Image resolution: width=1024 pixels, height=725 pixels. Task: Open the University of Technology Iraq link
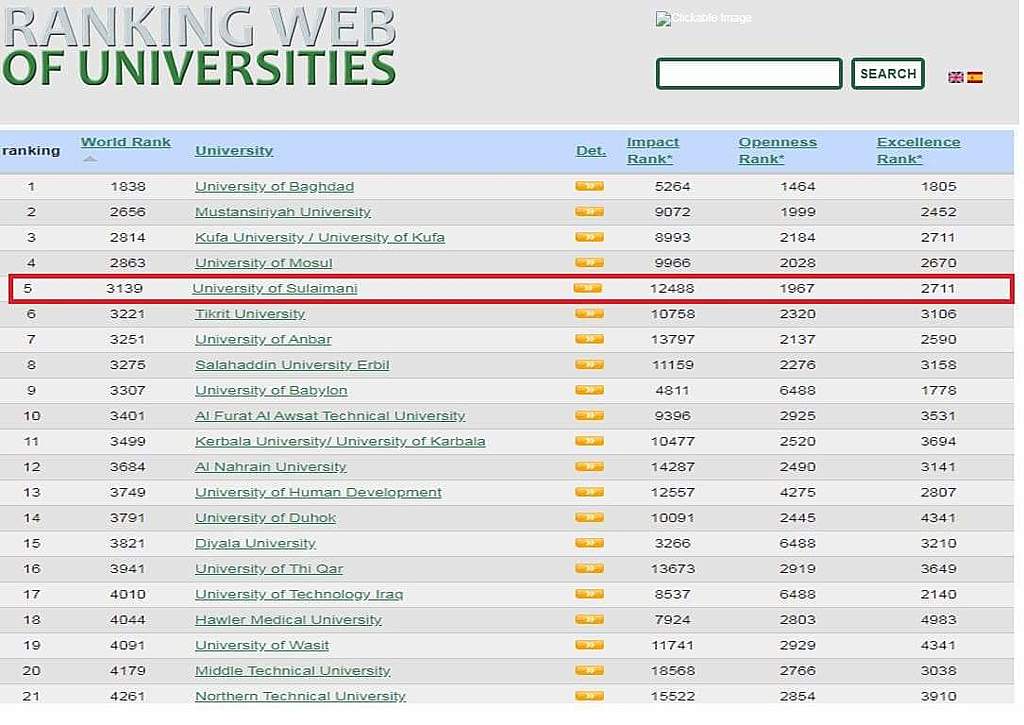pos(299,594)
